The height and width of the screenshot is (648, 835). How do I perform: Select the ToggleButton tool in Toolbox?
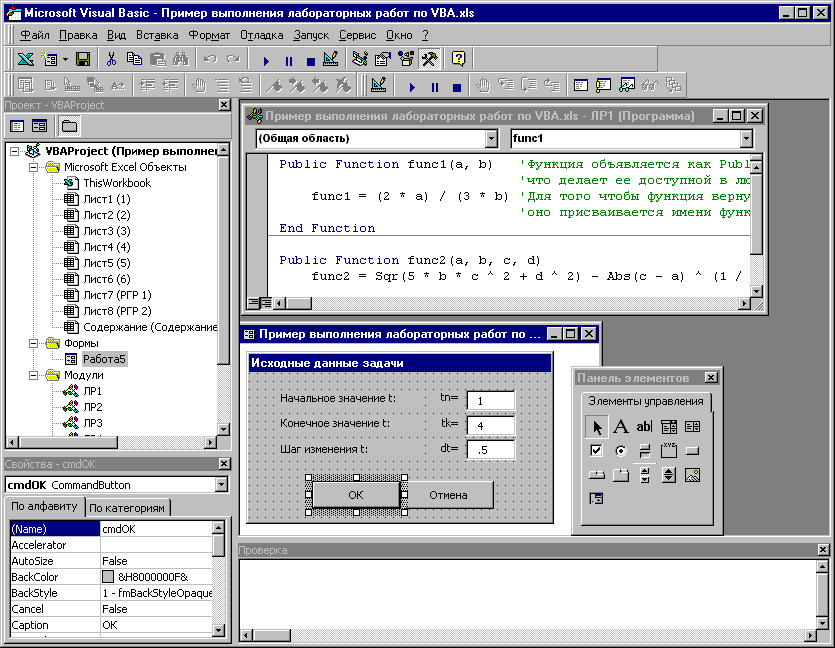644,451
